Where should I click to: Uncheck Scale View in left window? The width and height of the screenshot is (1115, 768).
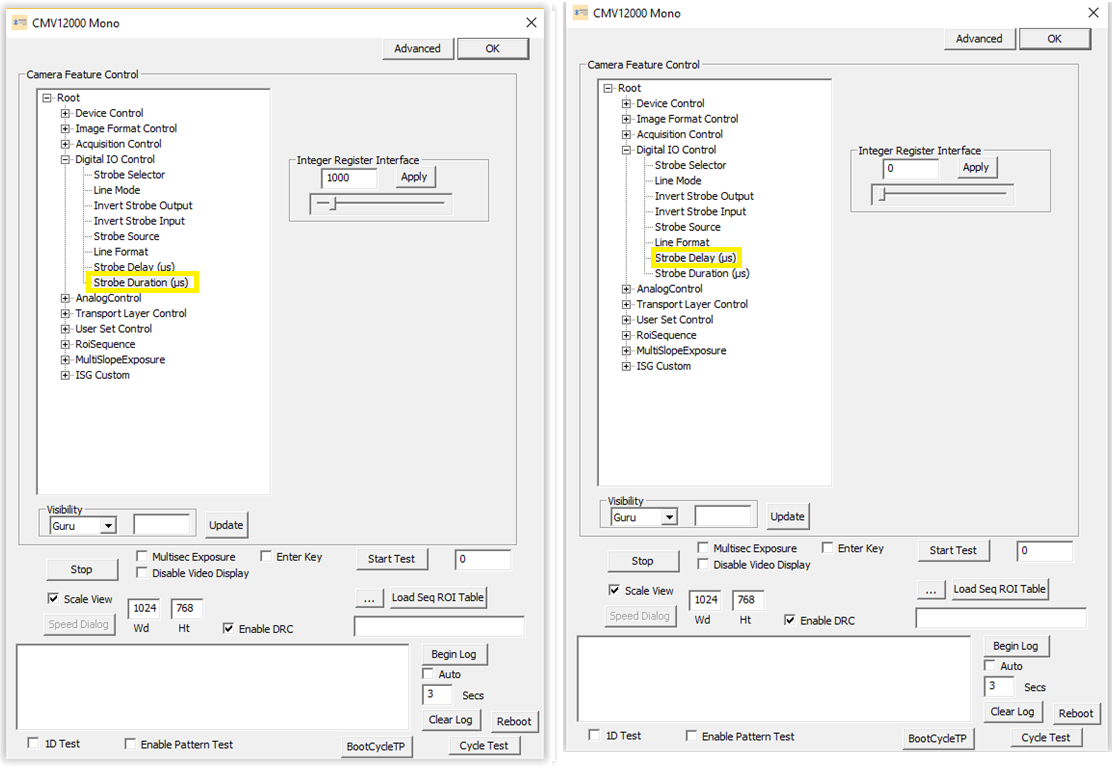(53, 599)
